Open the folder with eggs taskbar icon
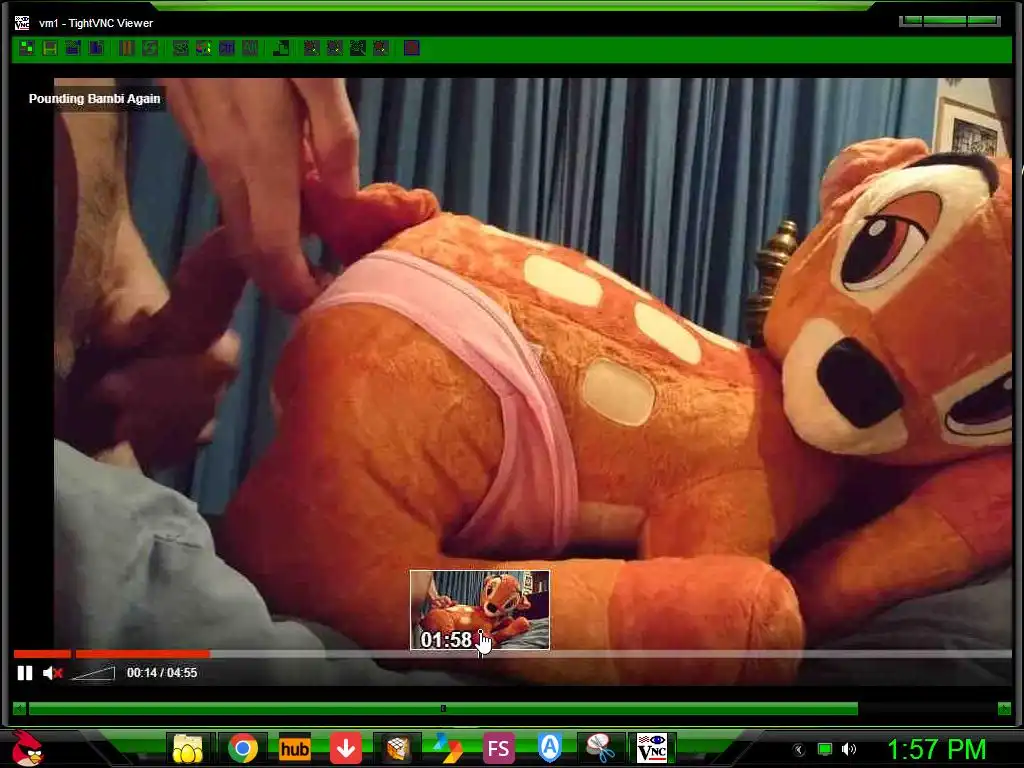 [x=187, y=748]
